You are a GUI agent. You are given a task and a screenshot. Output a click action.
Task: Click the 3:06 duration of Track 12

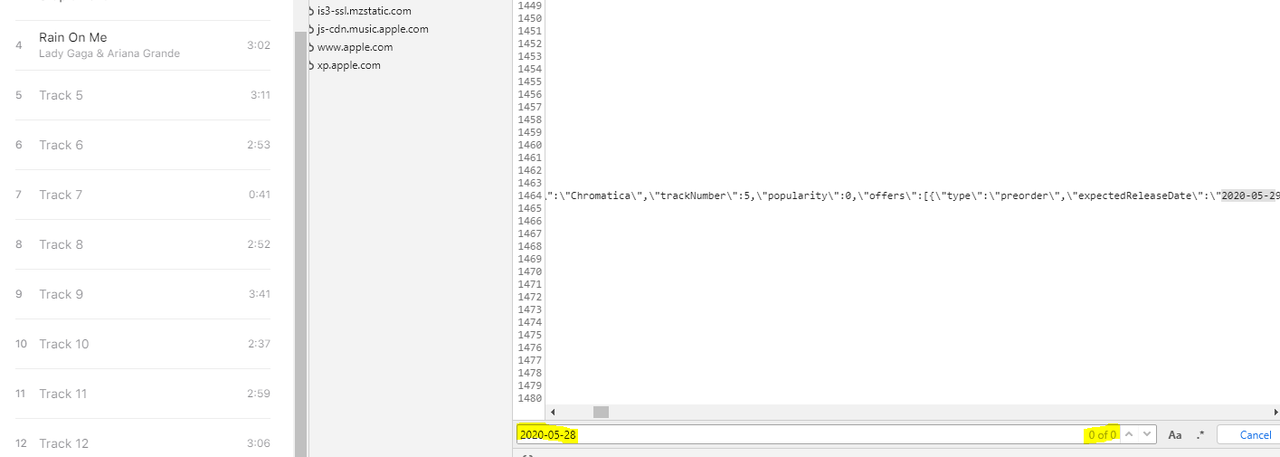coord(258,443)
